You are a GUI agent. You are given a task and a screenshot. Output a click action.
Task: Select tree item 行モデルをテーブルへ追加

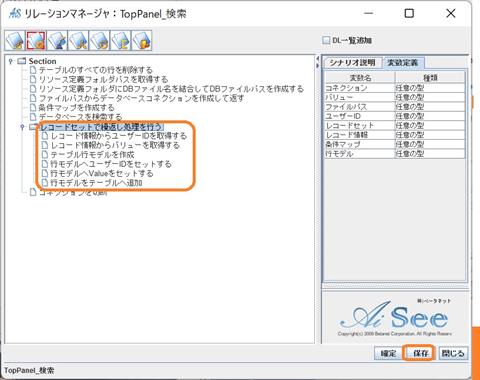coord(96,183)
